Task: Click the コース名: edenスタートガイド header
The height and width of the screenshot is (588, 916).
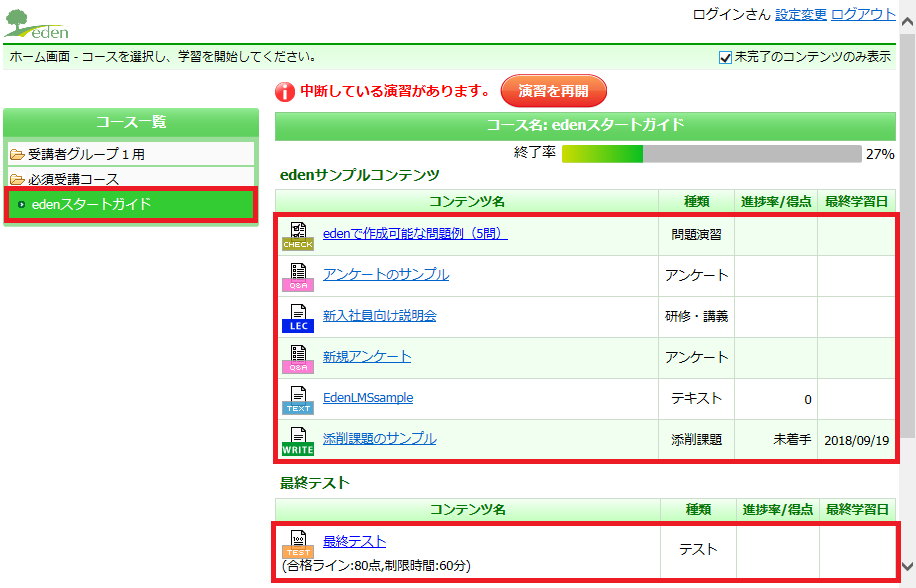Action: pyautogui.click(x=585, y=126)
